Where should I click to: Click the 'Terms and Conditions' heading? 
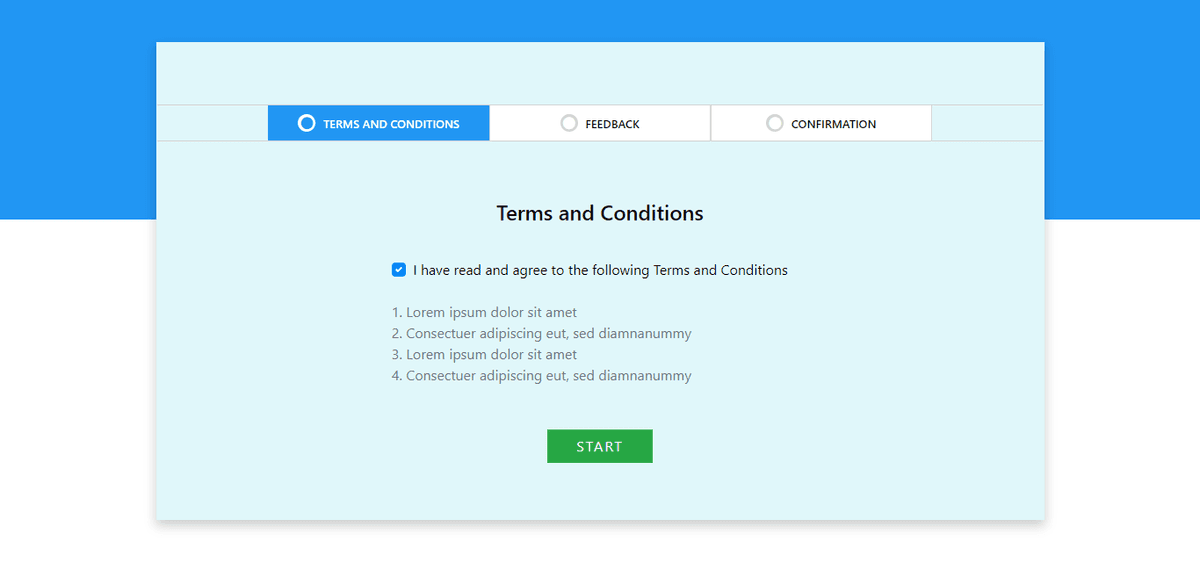(599, 213)
